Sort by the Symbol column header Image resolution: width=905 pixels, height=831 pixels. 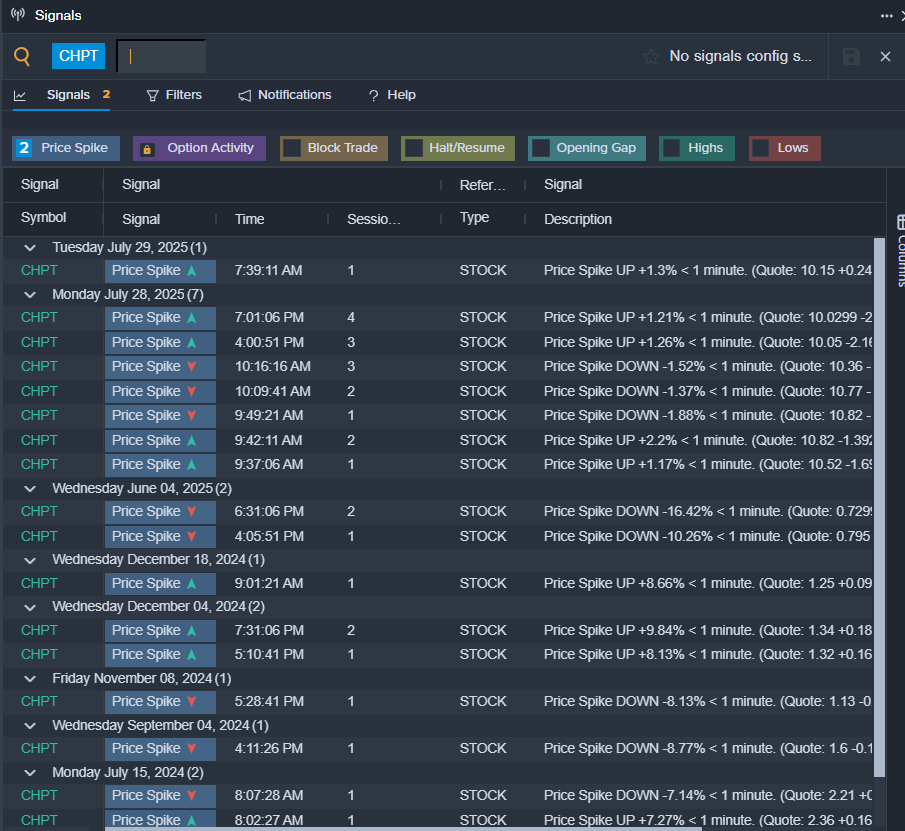pyautogui.click(x=43, y=218)
